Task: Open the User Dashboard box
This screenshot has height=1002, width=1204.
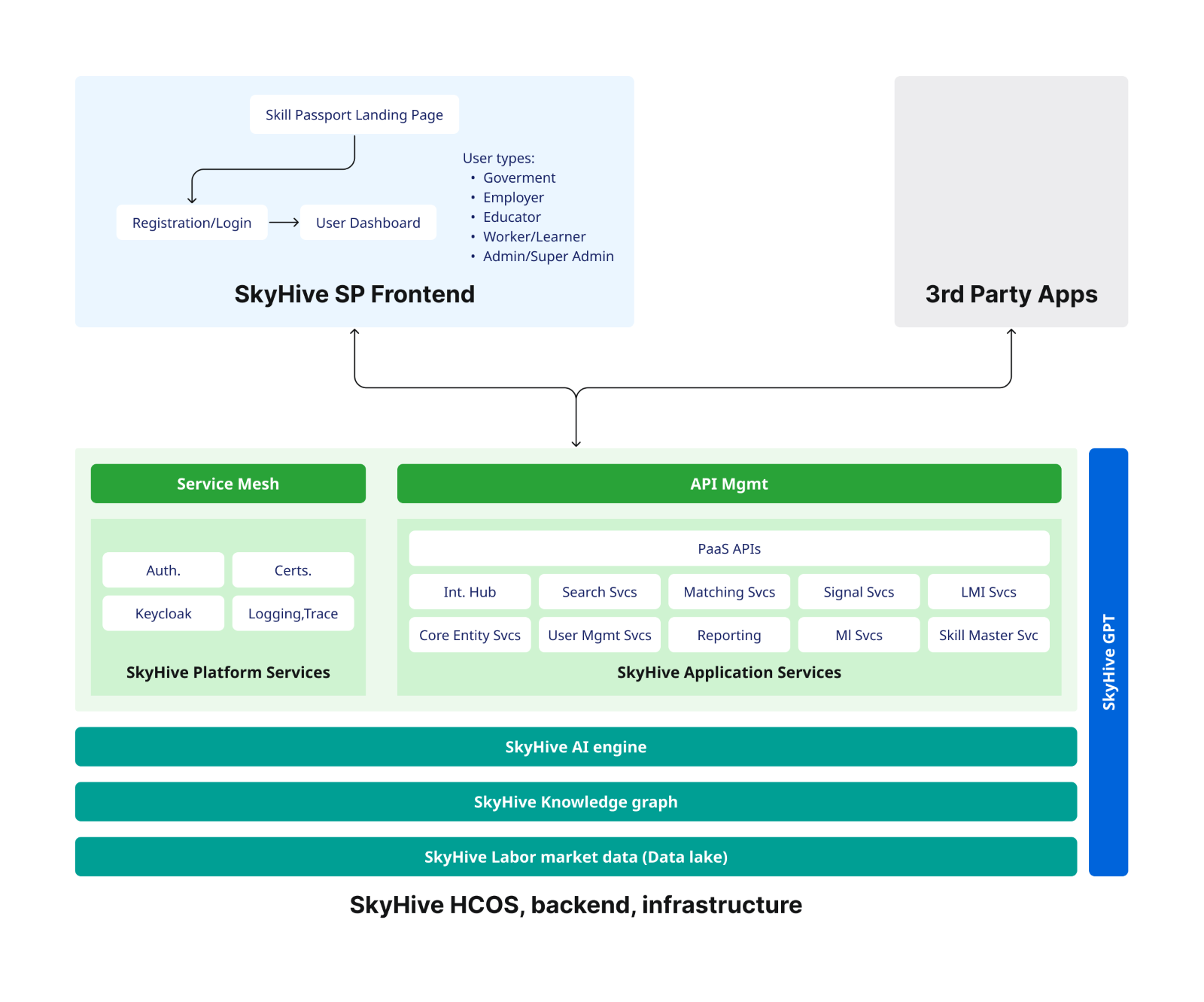Action: (x=368, y=223)
